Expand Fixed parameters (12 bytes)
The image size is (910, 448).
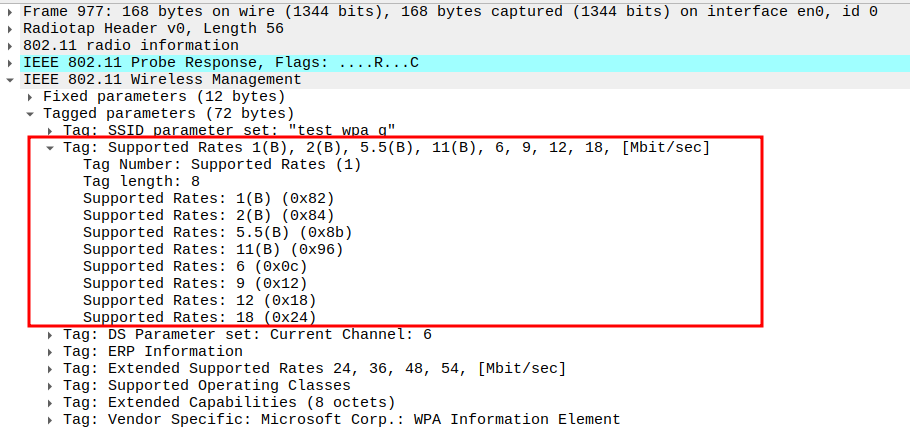pyautogui.click(x=30, y=96)
